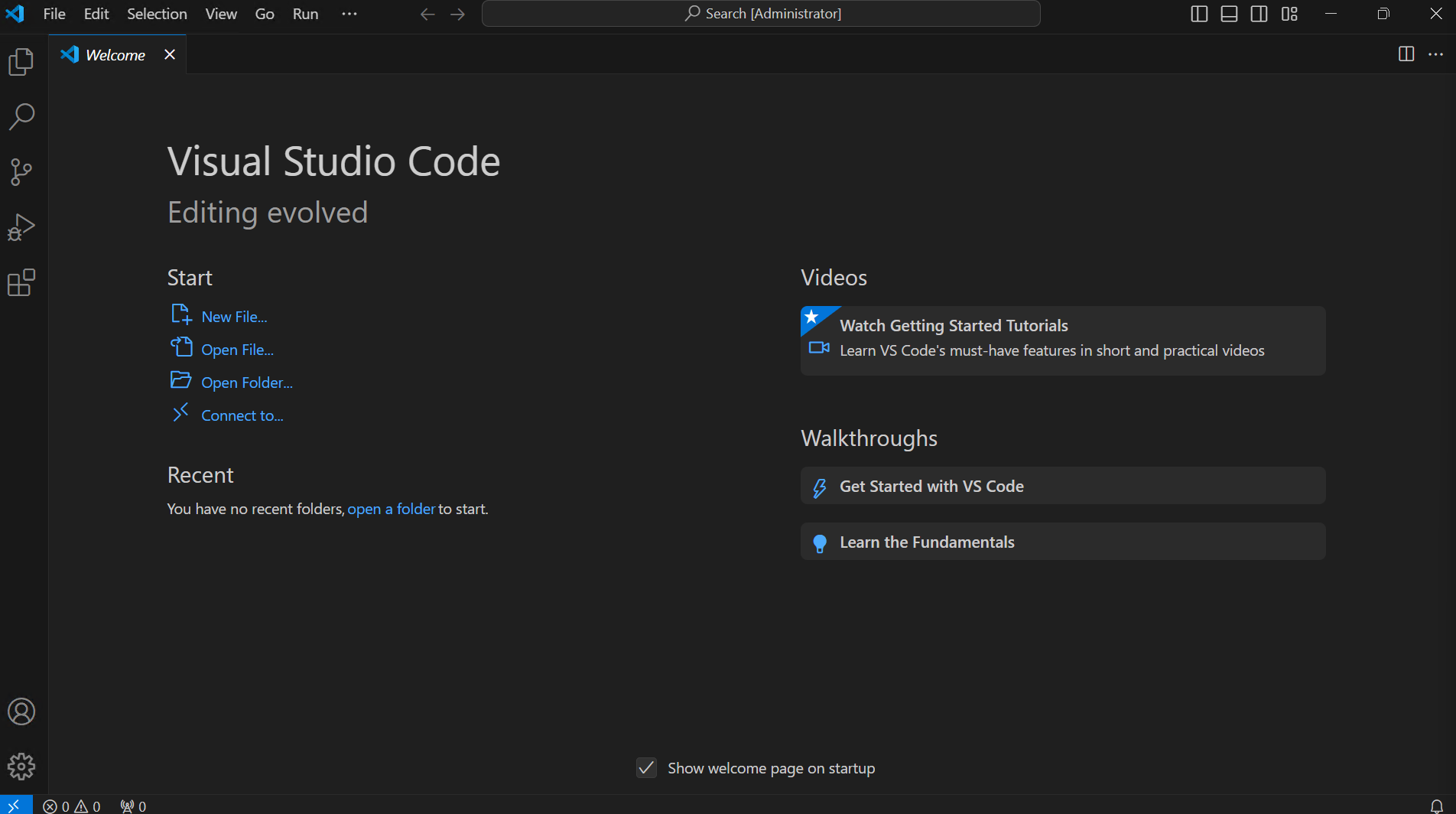Open the Selection menu
Image resolution: width=1456 pixels, height=814 pixels.
[157, 14]
